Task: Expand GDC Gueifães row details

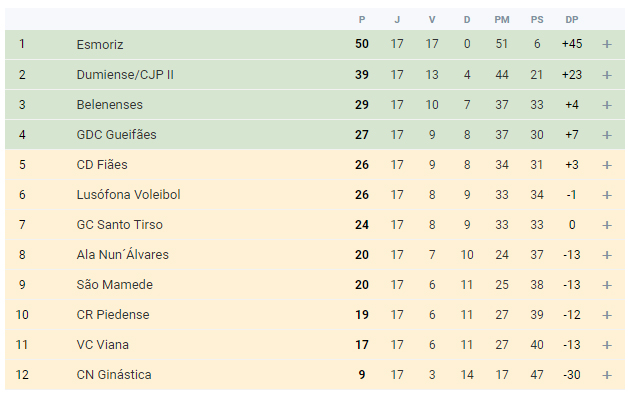Action: pyautogui.click(x=607, y=135)
